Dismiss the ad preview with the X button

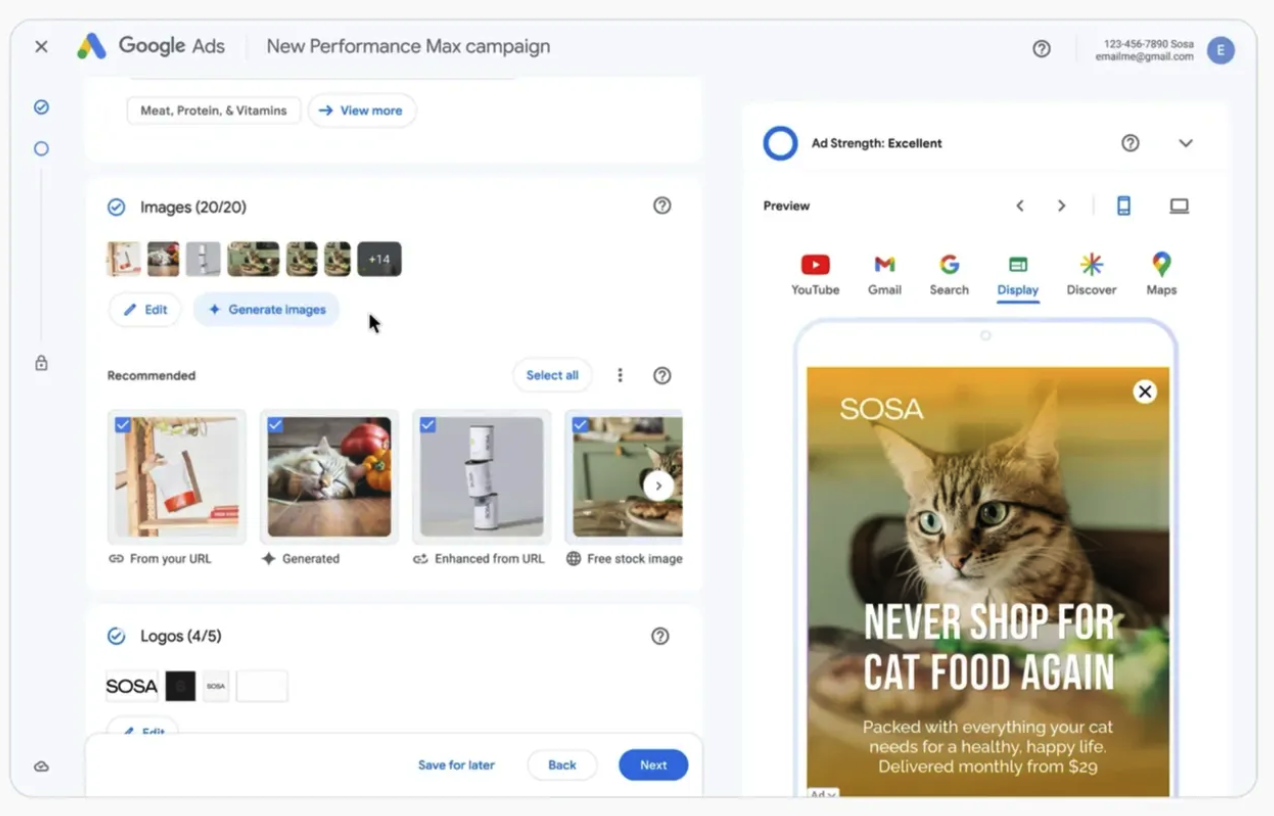coord(1145,392)
